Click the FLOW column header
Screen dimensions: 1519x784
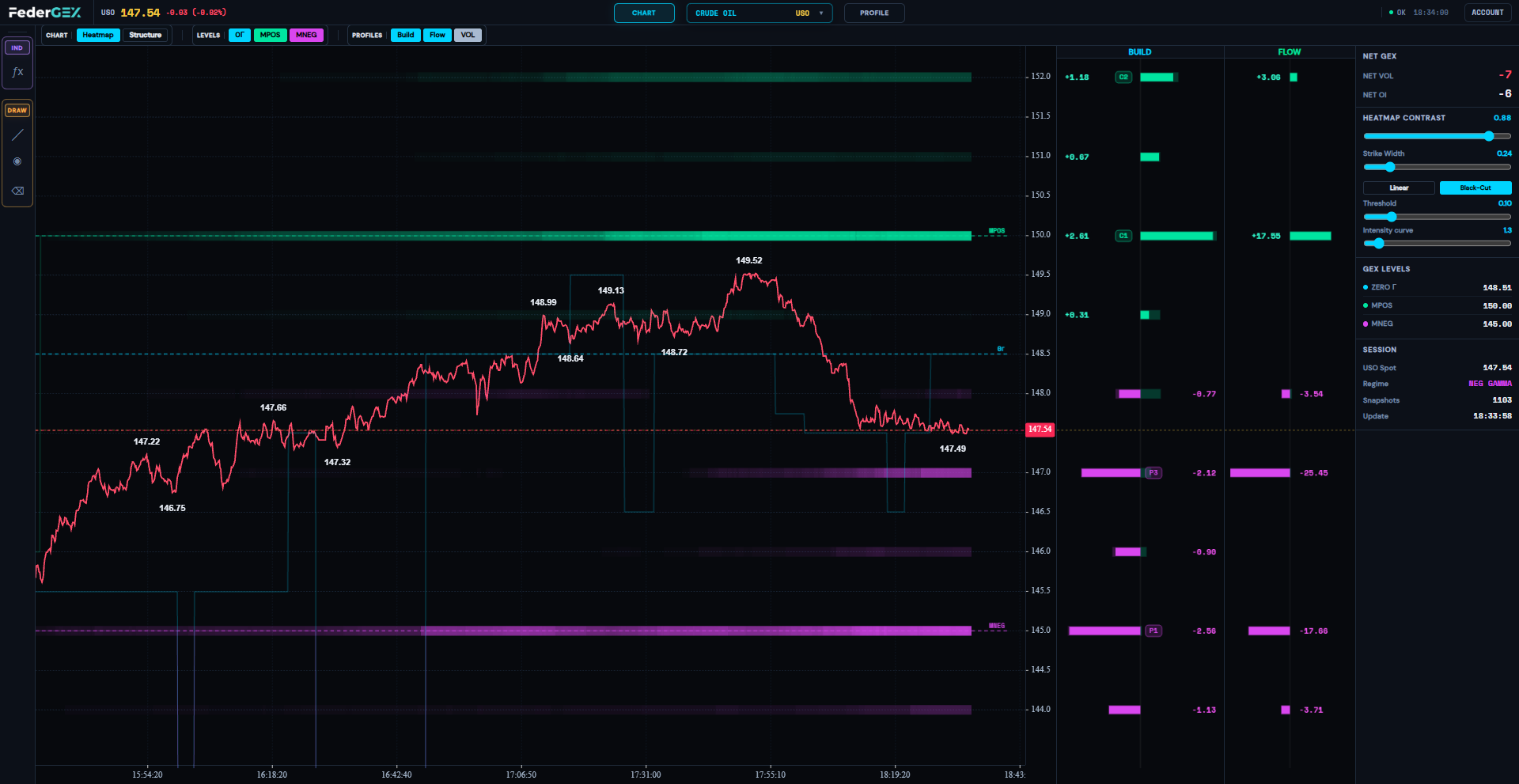coord(1290,52)
